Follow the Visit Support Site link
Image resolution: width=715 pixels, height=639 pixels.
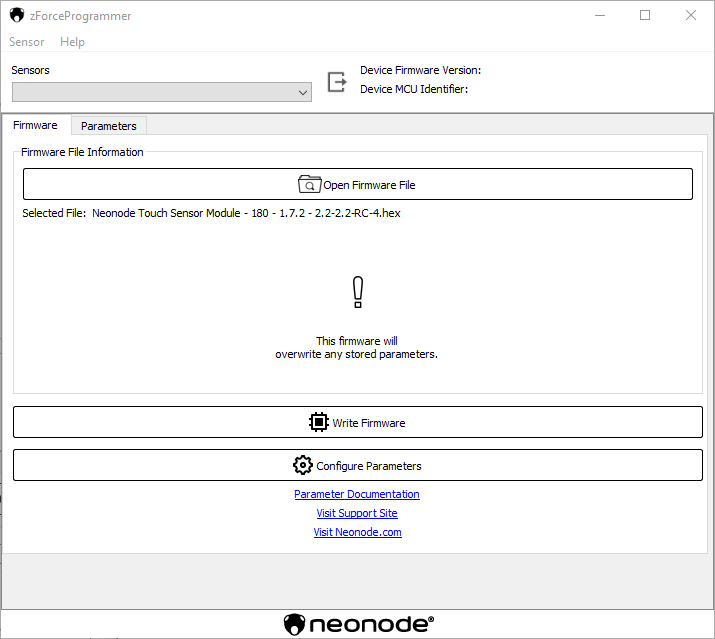(357, 513)
